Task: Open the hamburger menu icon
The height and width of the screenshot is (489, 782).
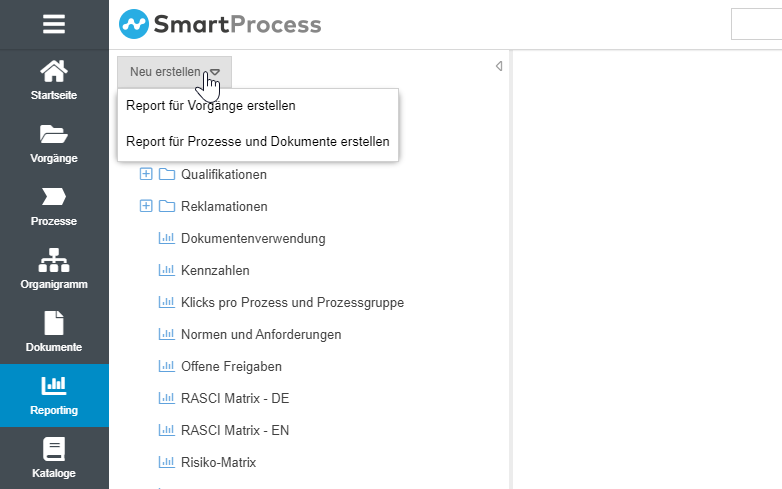Action: (x=54, y=24)
